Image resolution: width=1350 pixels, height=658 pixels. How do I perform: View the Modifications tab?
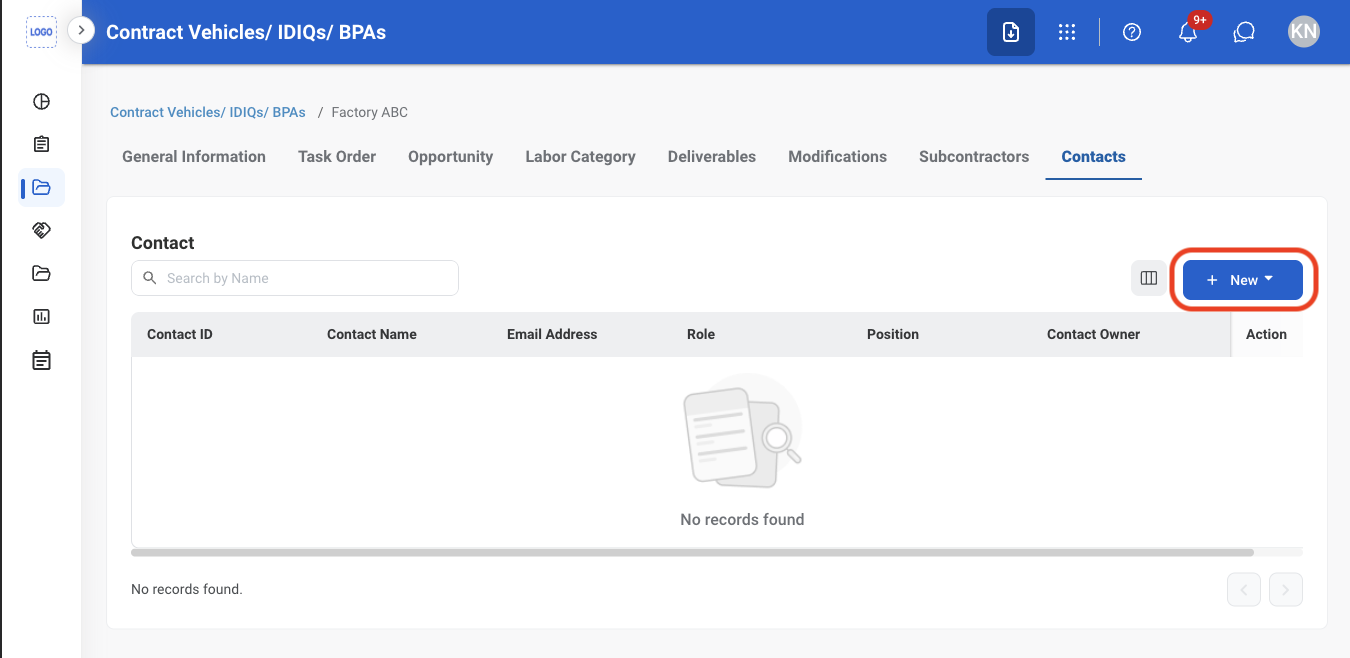(x=838, y=157)
